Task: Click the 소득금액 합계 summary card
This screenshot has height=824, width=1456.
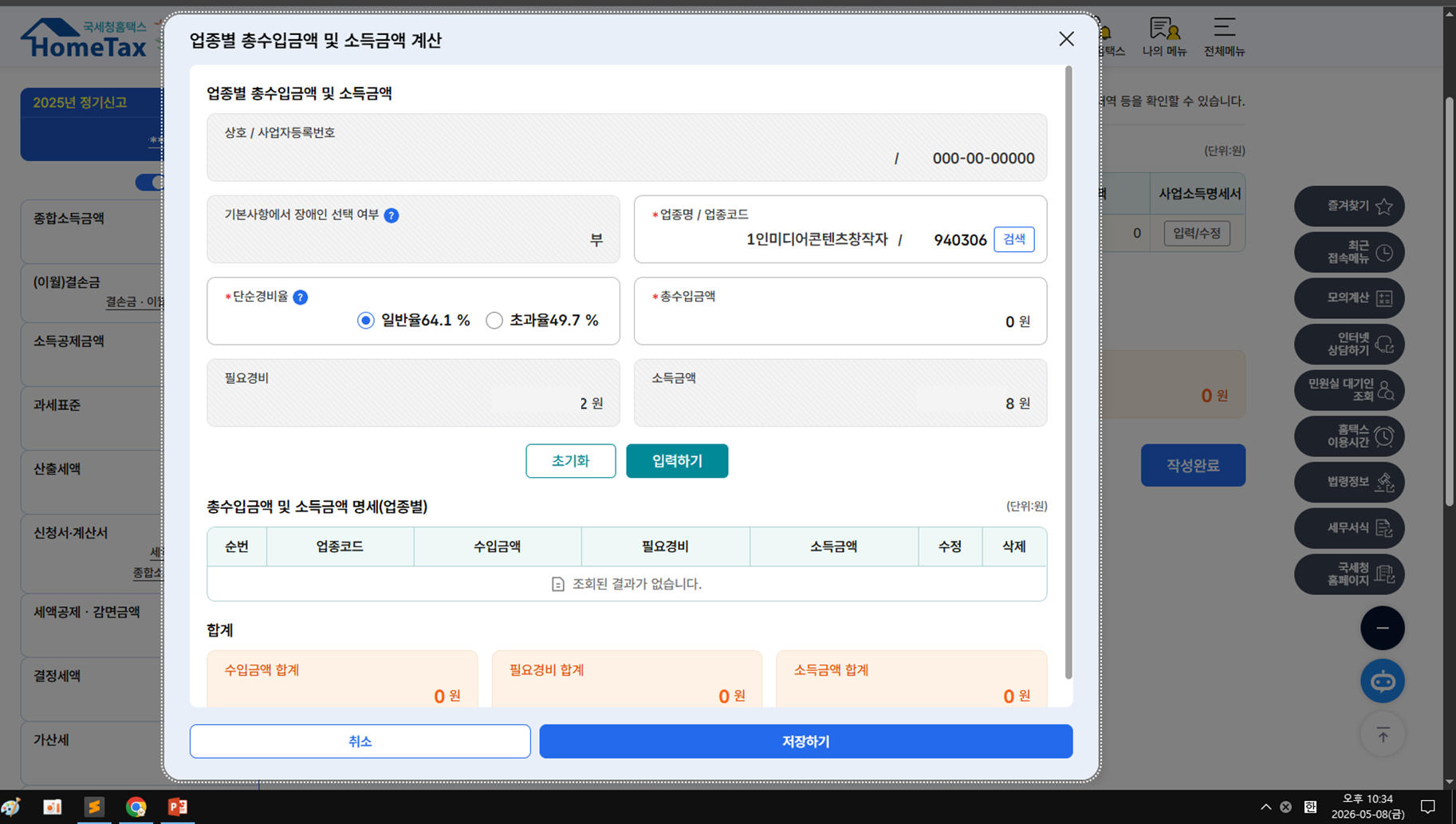Action: [911, 679]
